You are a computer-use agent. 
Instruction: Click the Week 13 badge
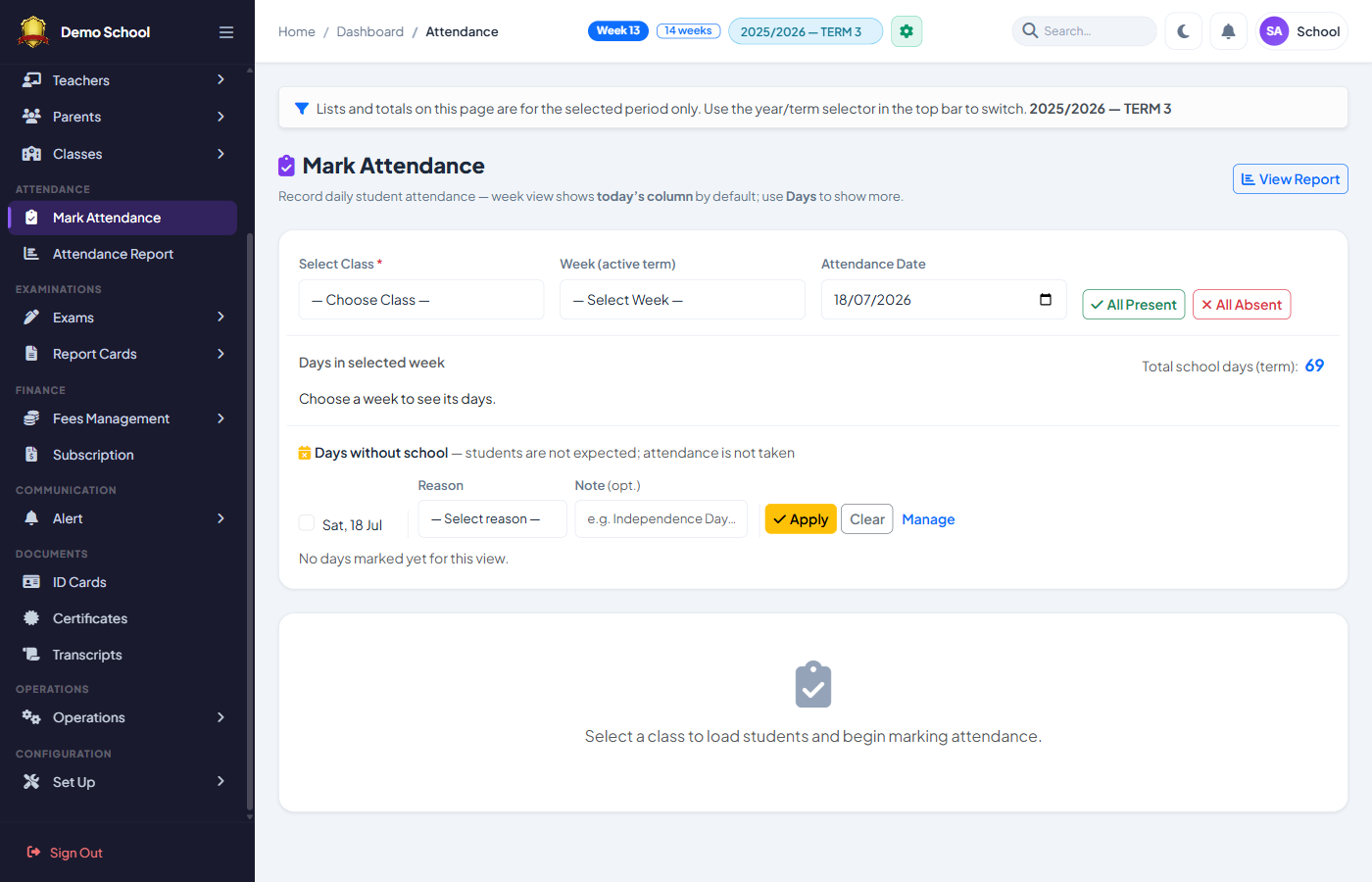[618, 30]
